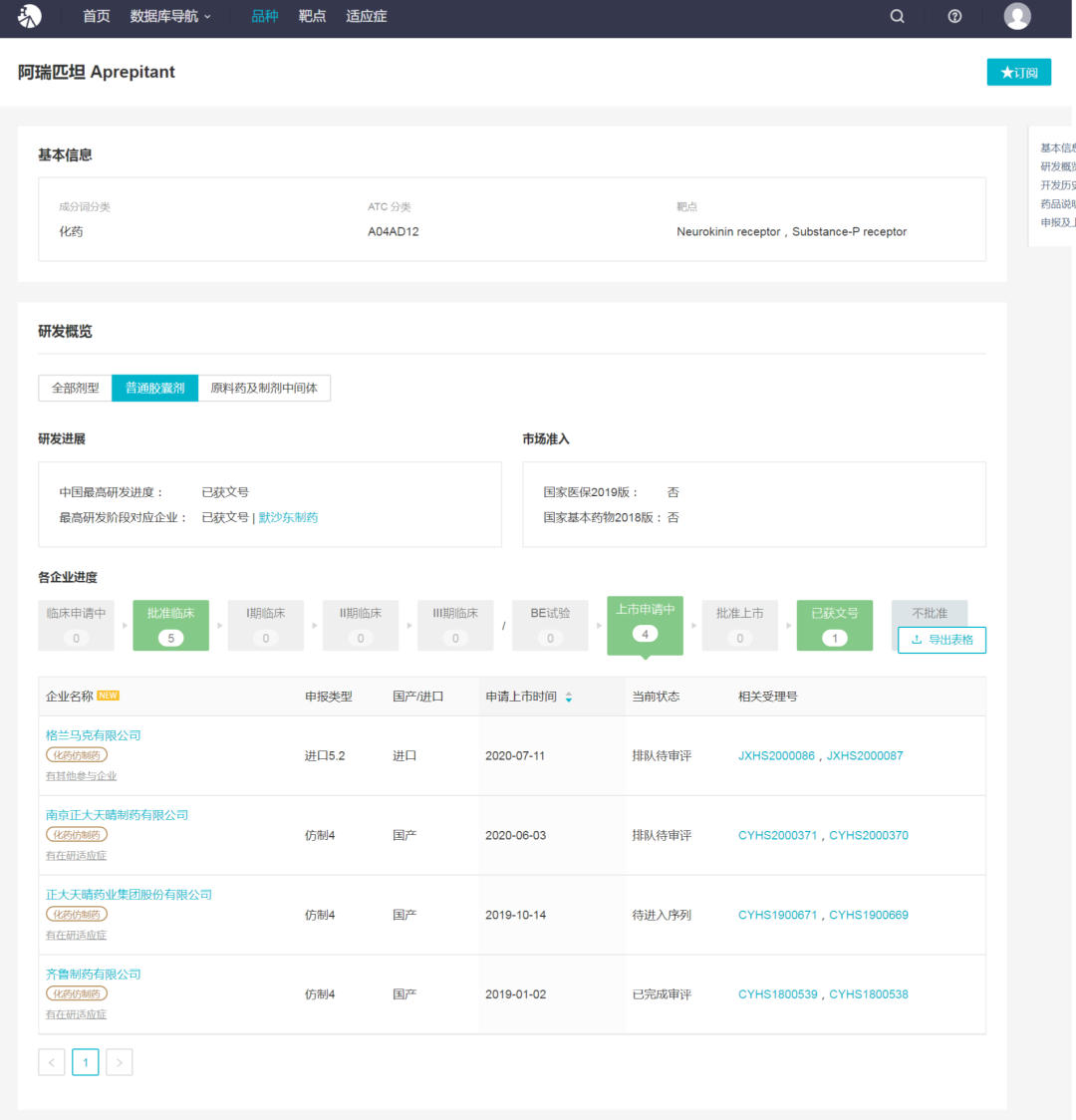
Task: Select I期临床 stage box
Action: coord(266,625)
